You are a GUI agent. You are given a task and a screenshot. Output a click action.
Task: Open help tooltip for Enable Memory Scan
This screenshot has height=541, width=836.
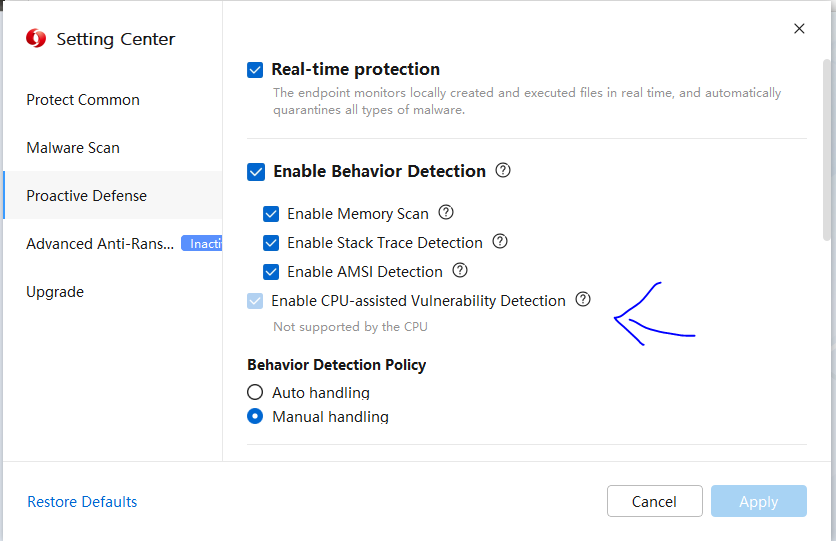pos(446,213)
